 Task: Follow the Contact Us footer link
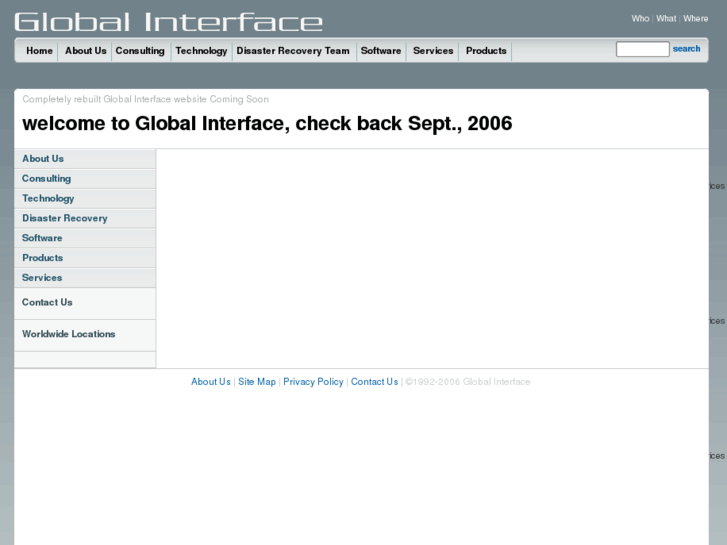(x=374, y=382)
